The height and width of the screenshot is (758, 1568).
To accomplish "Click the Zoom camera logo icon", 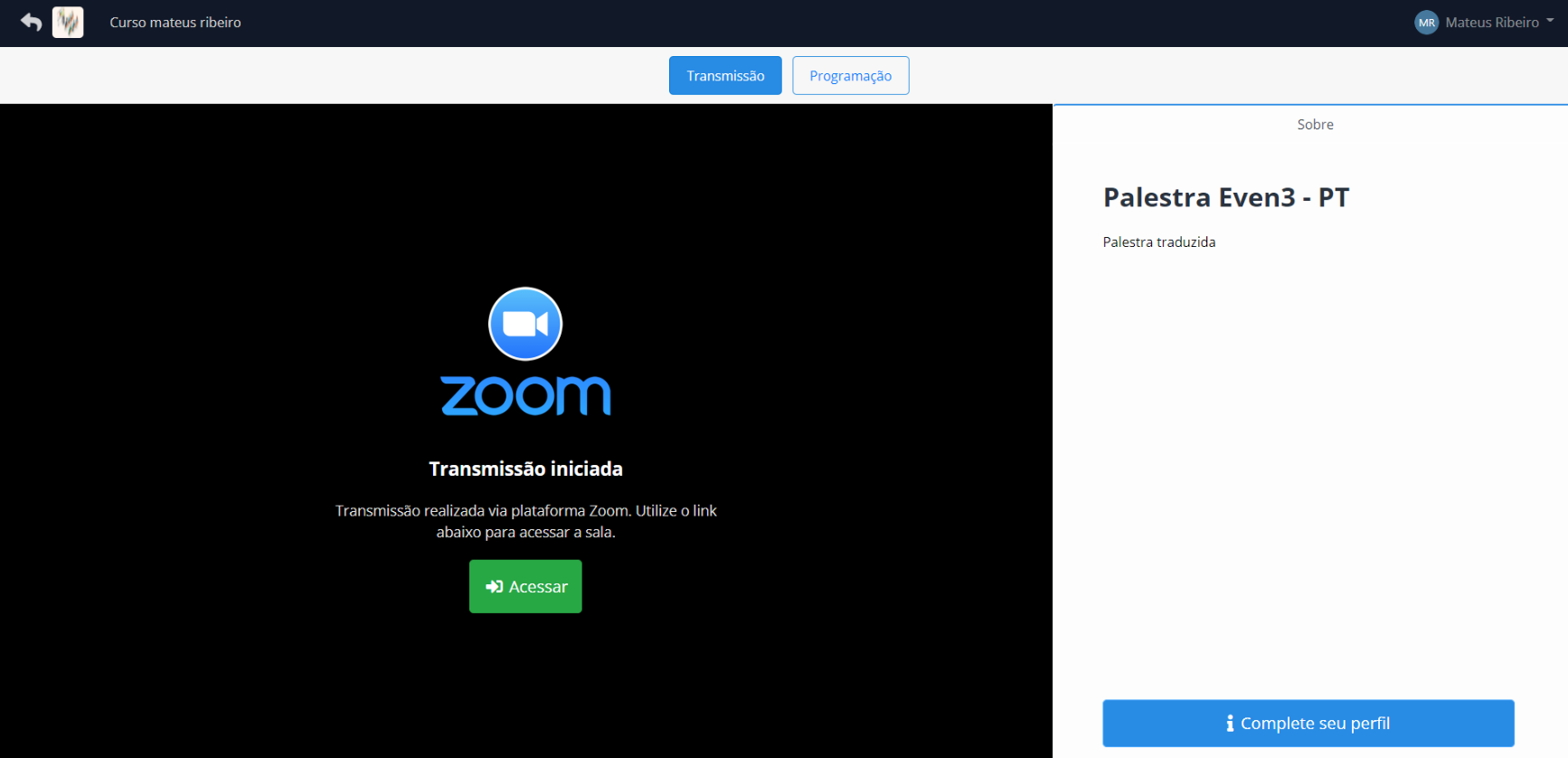I will tap(525, 324).
